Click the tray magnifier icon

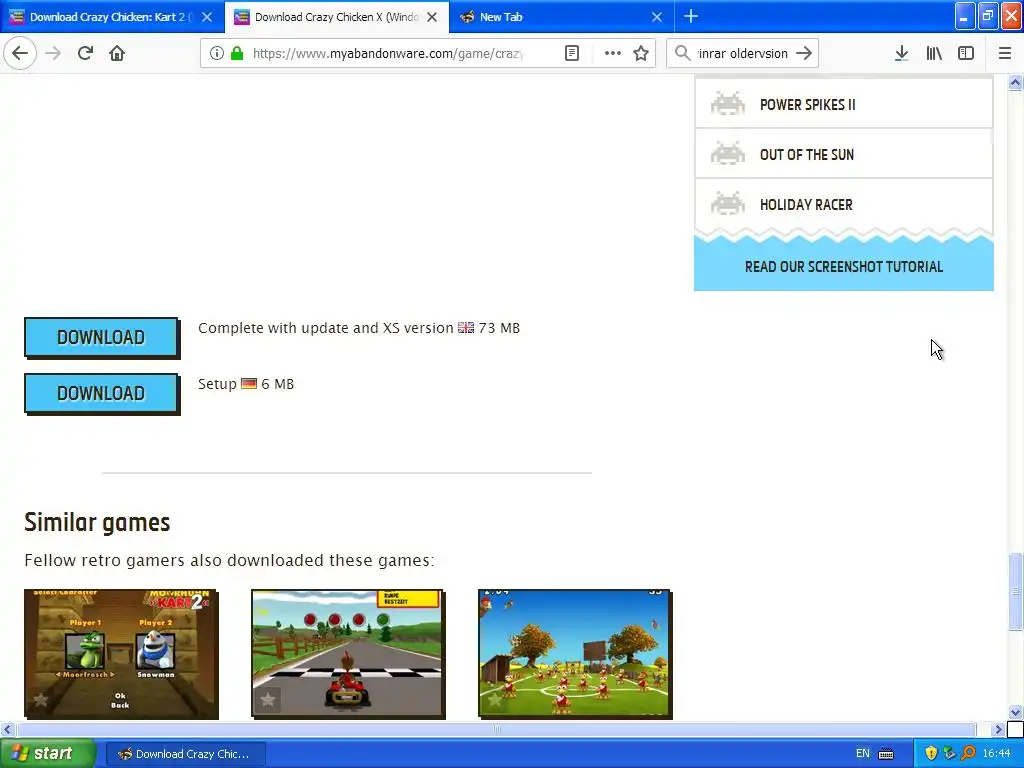968,754
